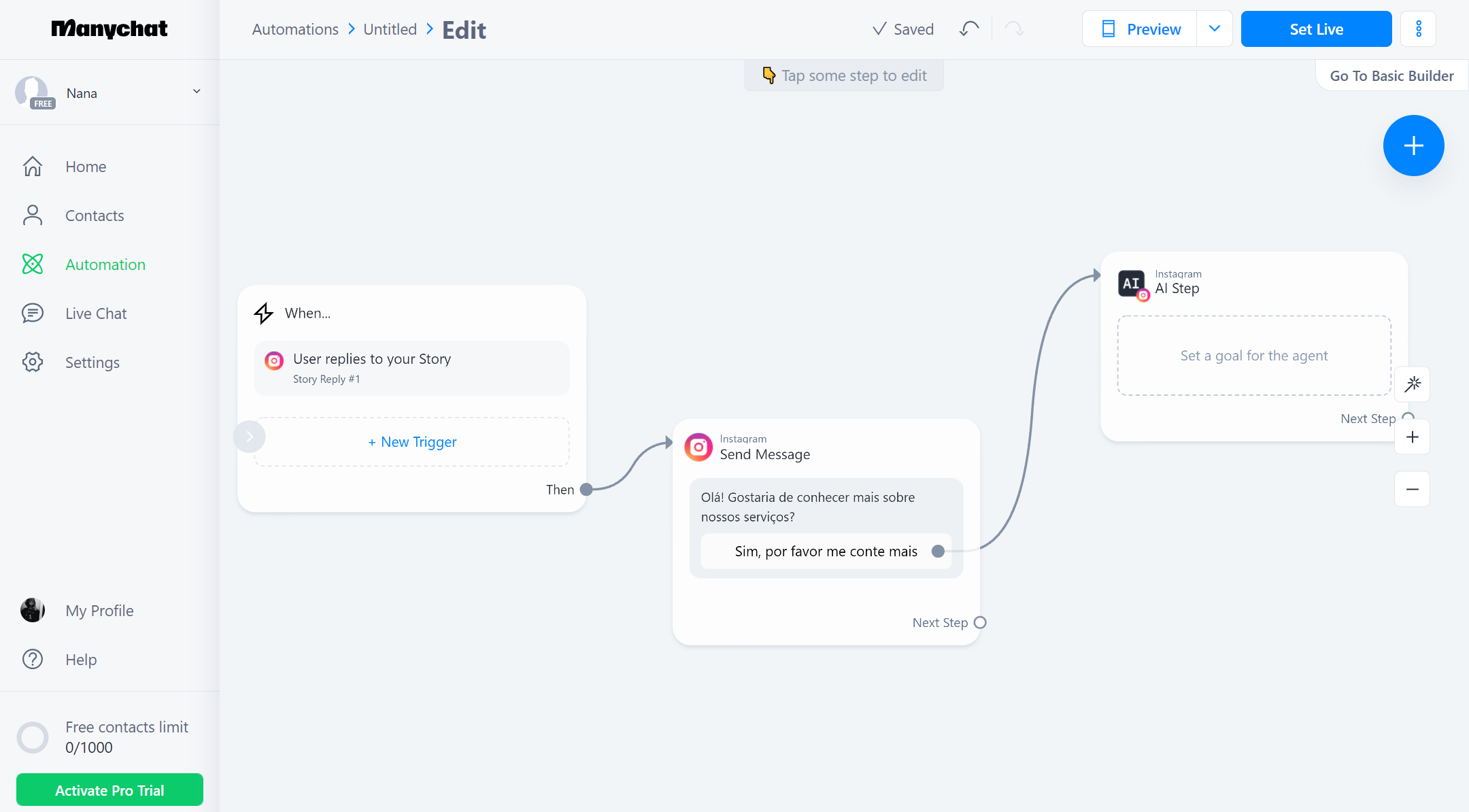This screenshot has height=812, width=1469.
Task: Expand the Nana account dropdown
Action: [x=197, y=92]
